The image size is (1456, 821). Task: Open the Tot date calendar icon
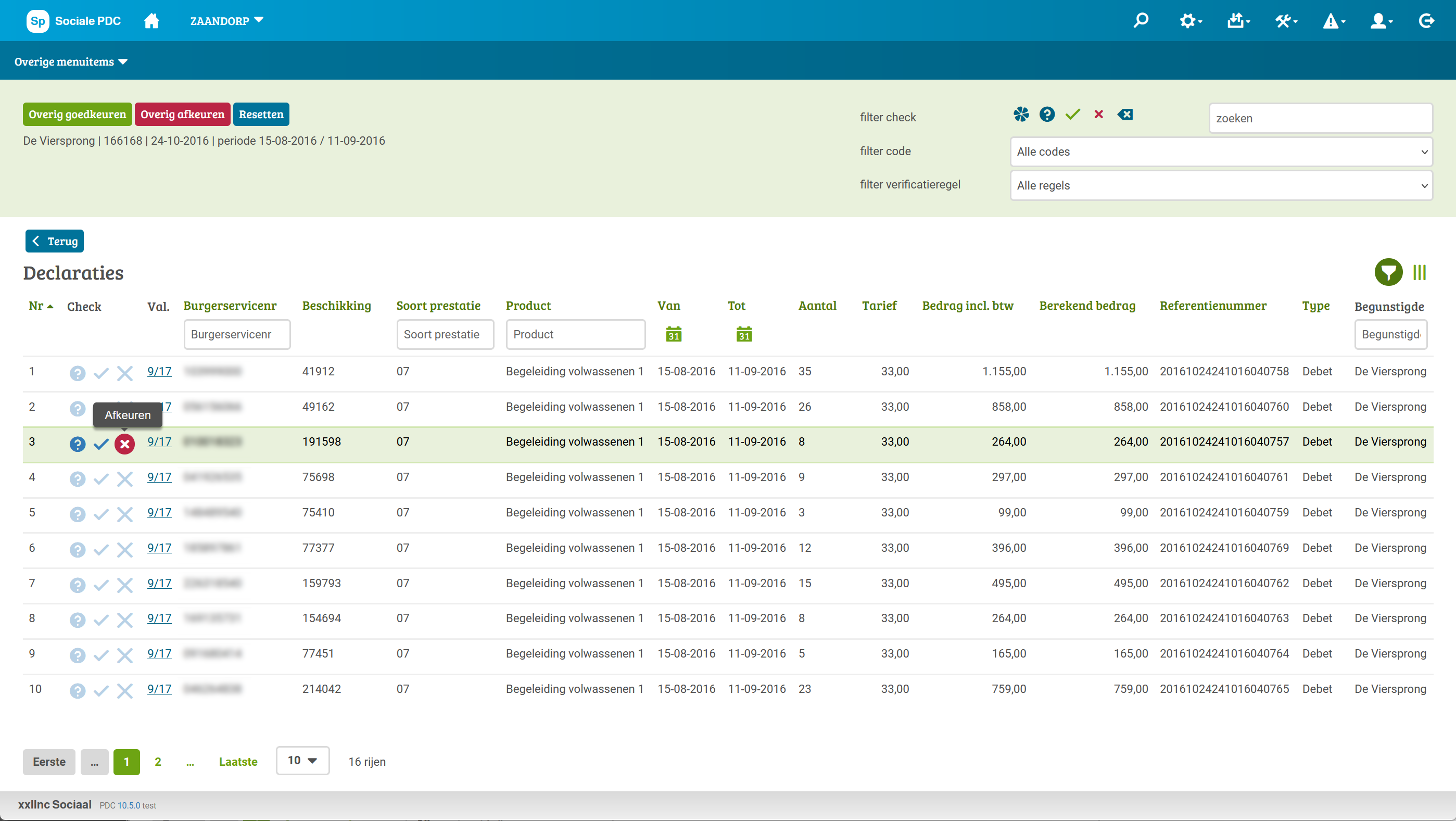pos(744,334)
